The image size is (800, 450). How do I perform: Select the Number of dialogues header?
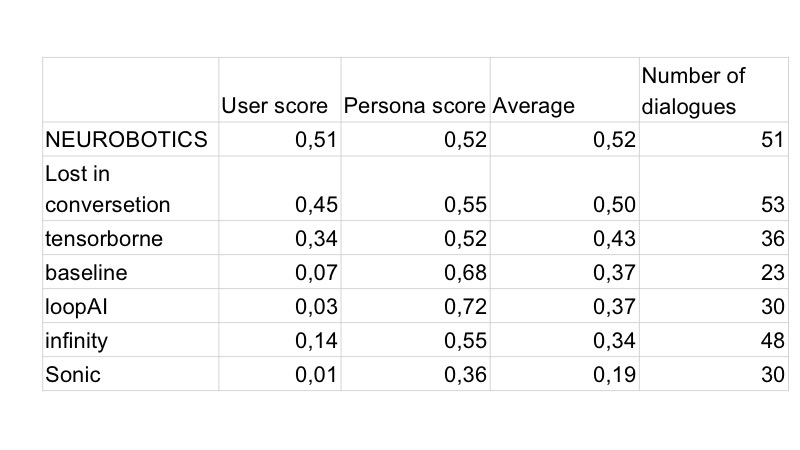[x=693, y=90]
